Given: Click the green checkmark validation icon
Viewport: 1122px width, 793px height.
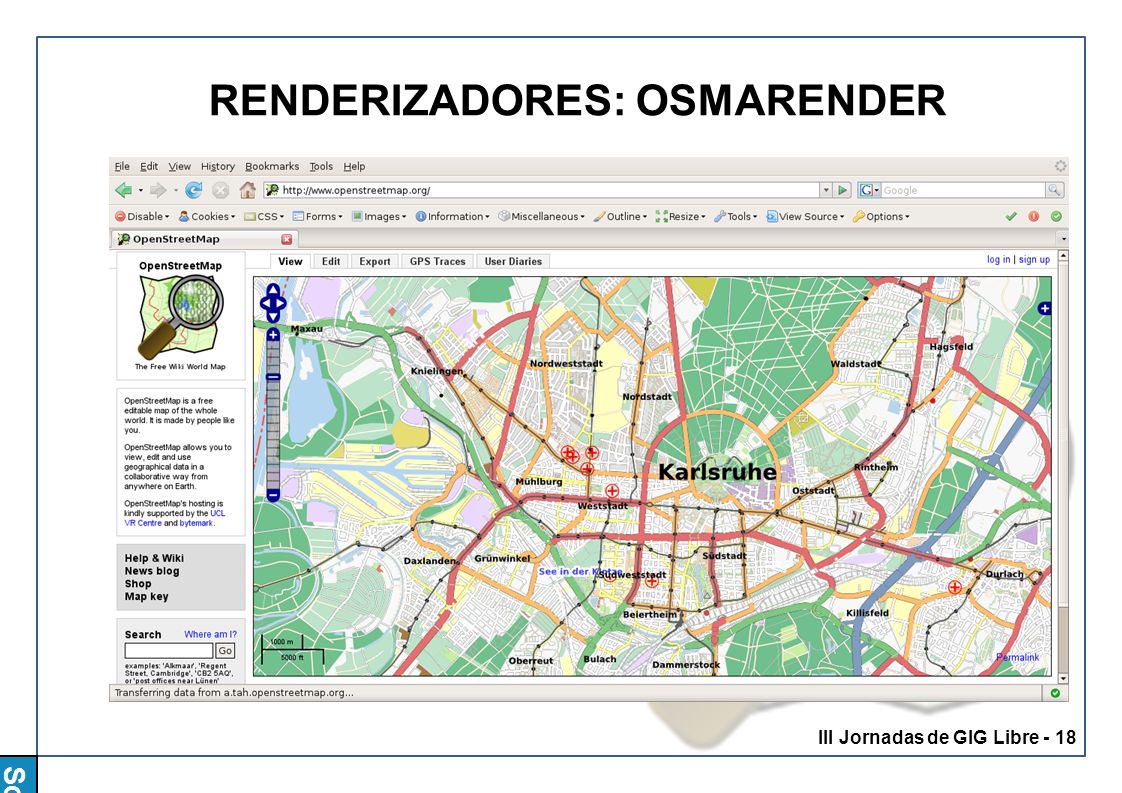Looking at the screenshot, I should point(1011,216).
